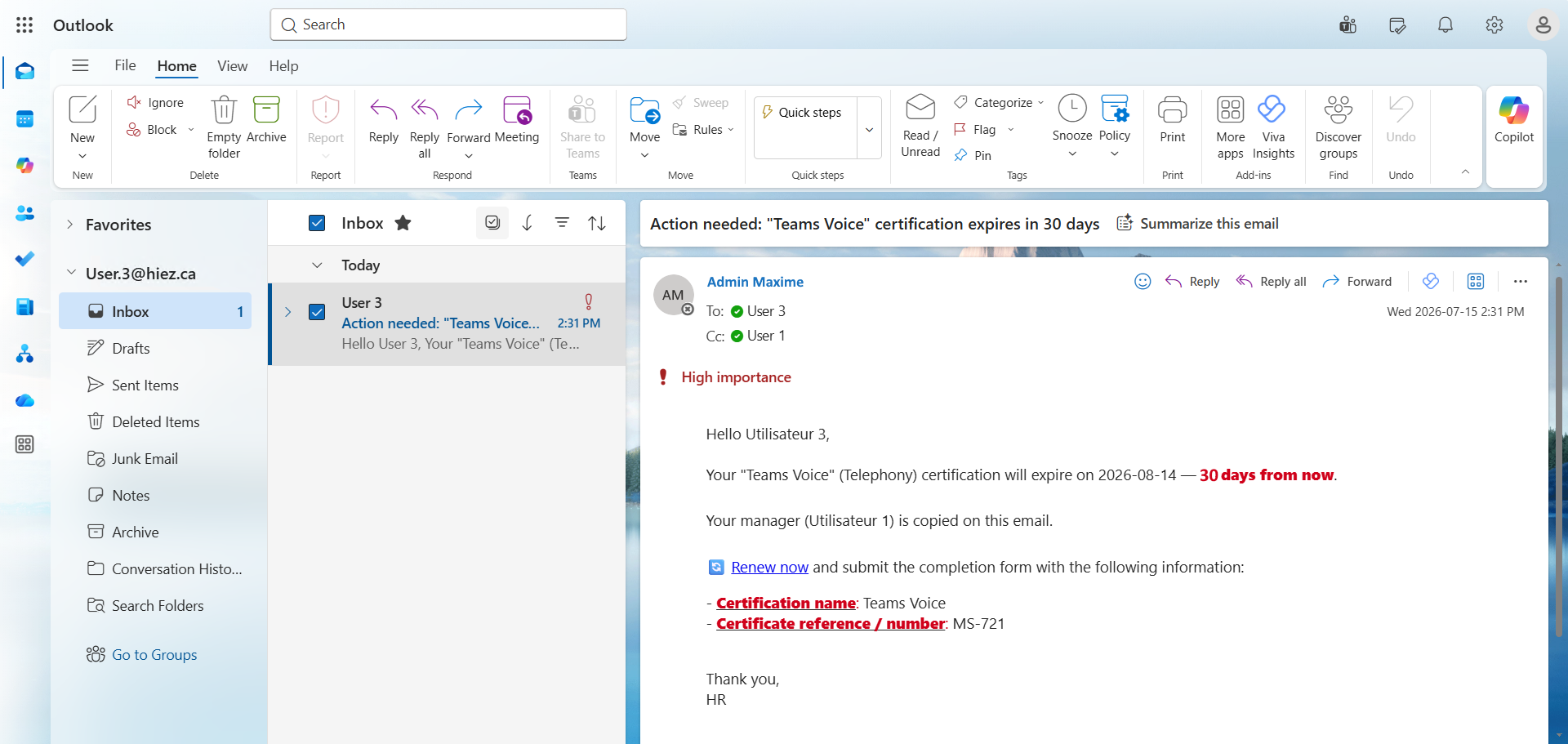Launch Copilot from the ribbon
Image resolution: width=1568 pixels, height=744 pixels.
(1514, 120)
